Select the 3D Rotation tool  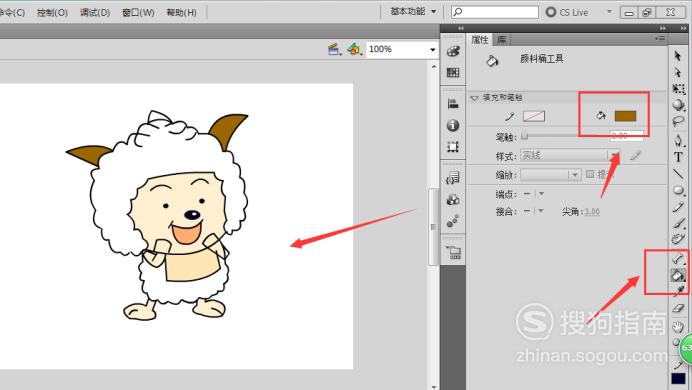[678, 105]
